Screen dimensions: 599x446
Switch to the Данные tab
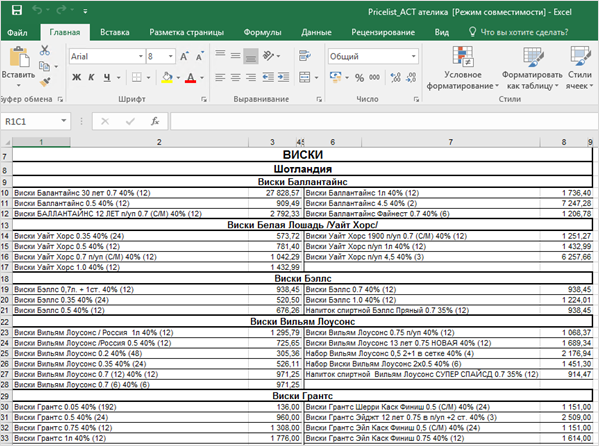[316, 32]
